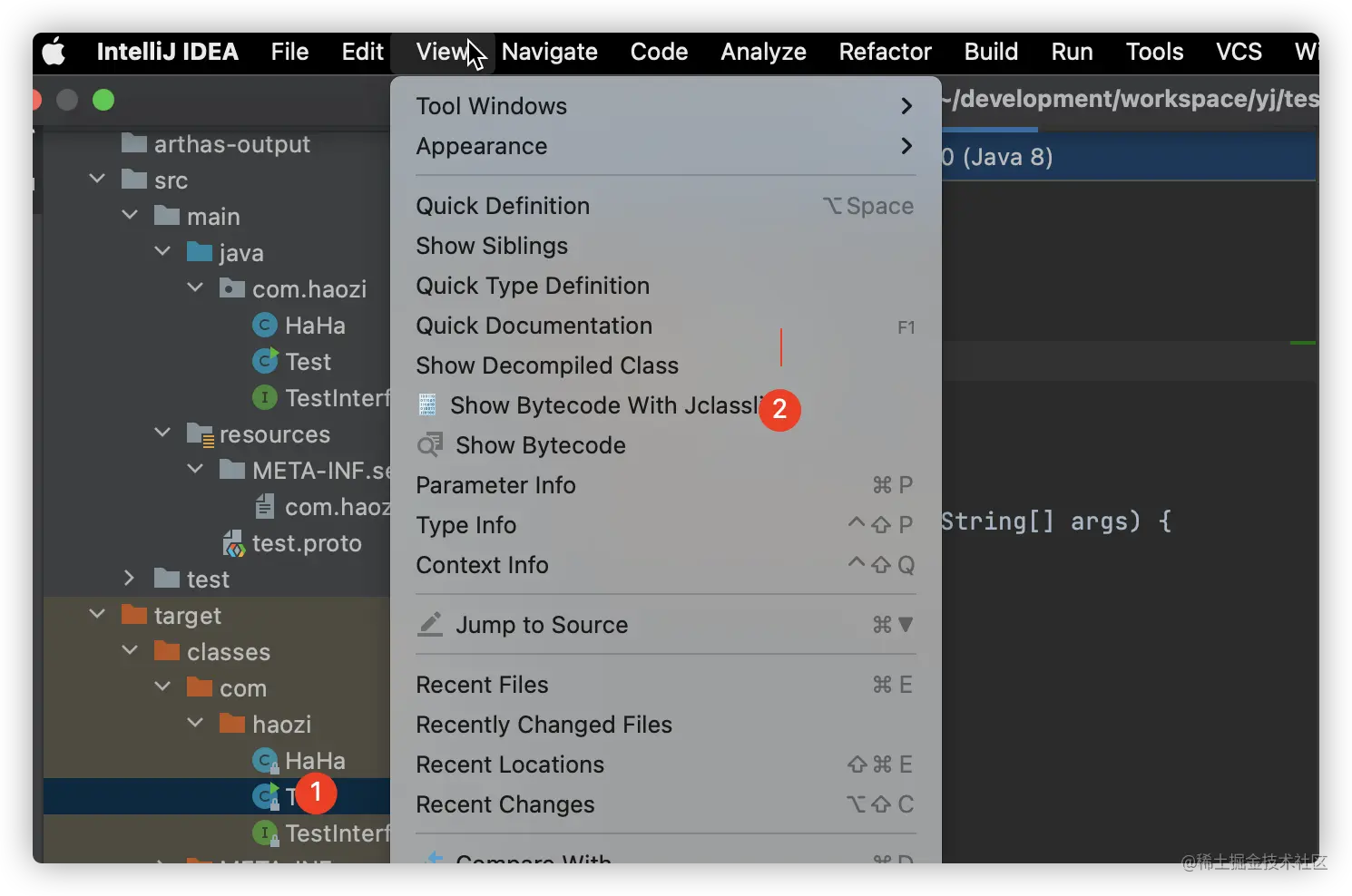Expand the test folder
1352x896 pixels.
point(129,578)
